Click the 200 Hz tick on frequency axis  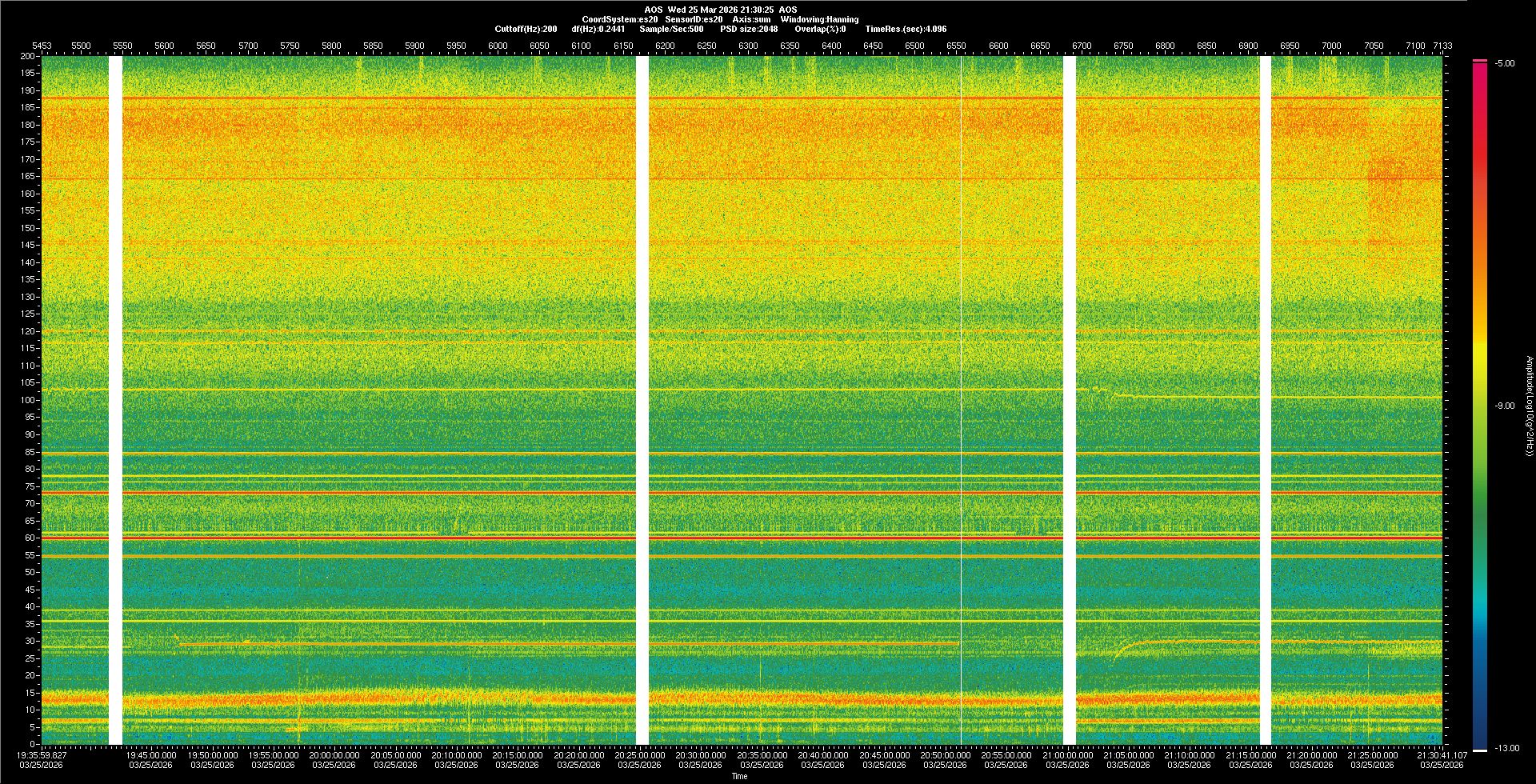[x=27, y=56]
